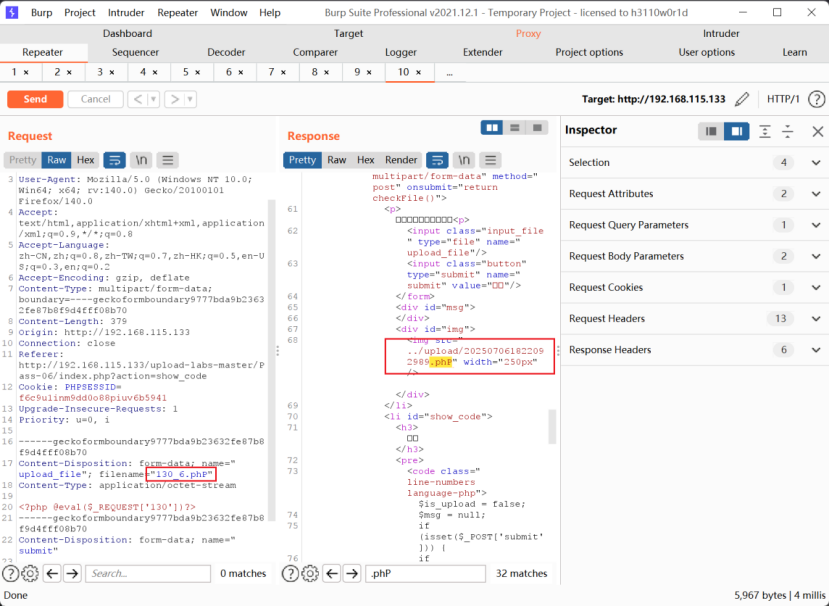Switch to the Decoder tab
830x606 pixels.
click(226, 52)
